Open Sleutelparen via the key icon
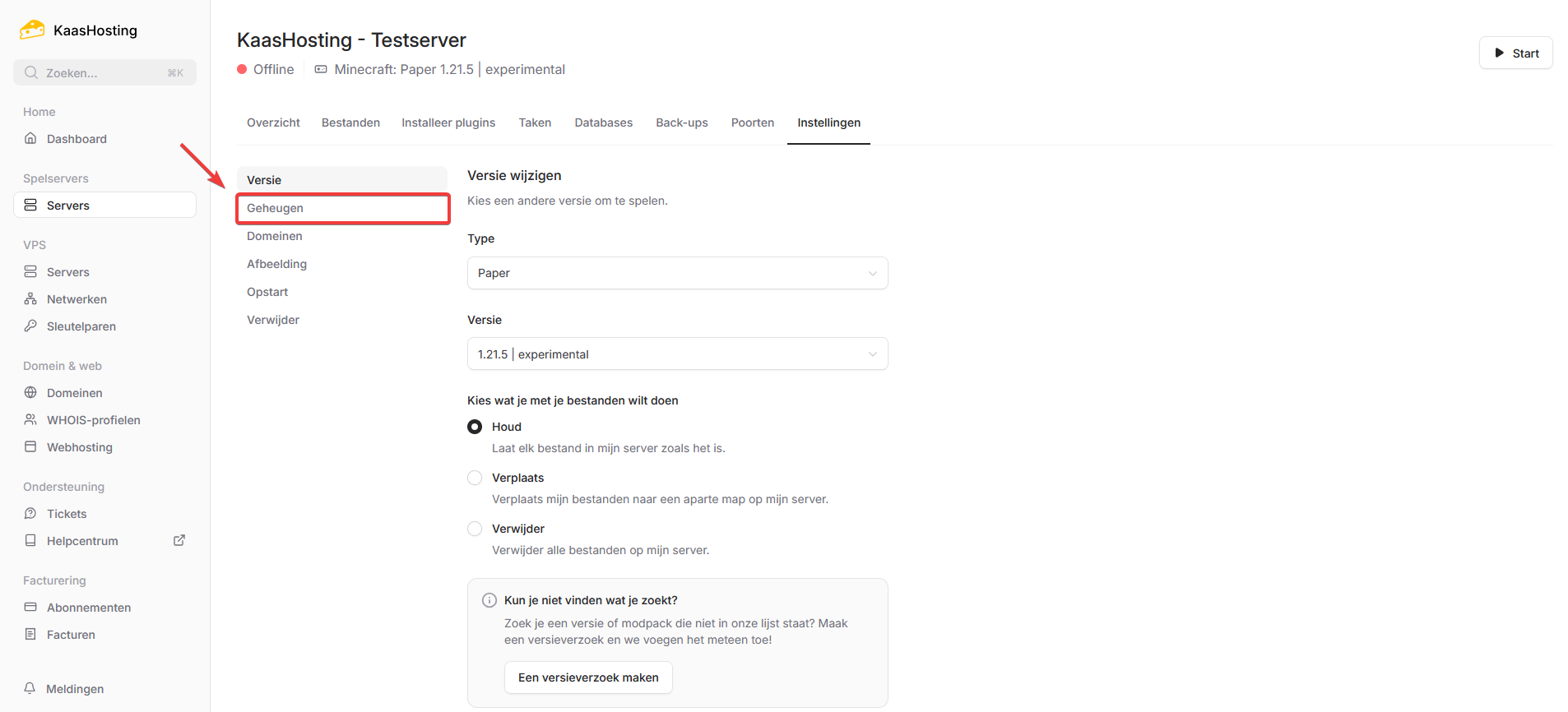The height and width of the screenshot is (712, 1568). (30, 326)
